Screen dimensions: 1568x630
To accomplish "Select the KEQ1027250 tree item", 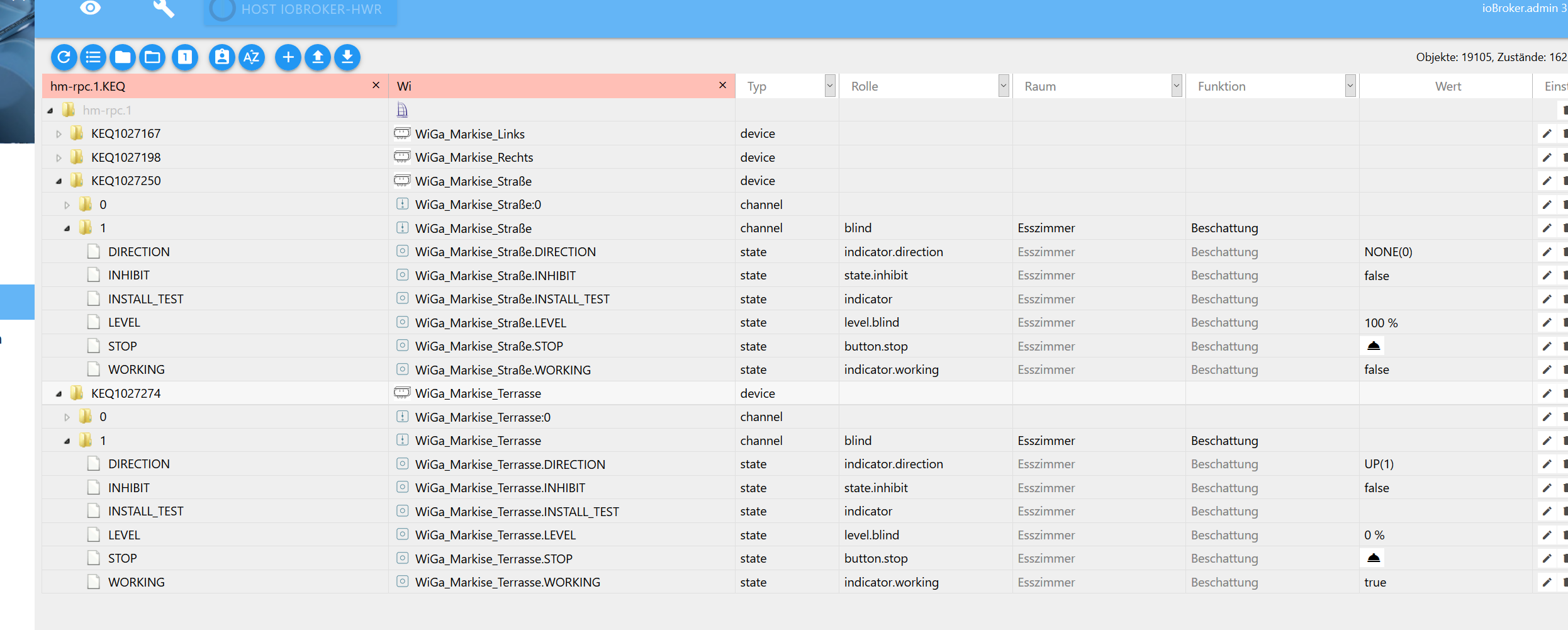I will click(x=126, y=181).
